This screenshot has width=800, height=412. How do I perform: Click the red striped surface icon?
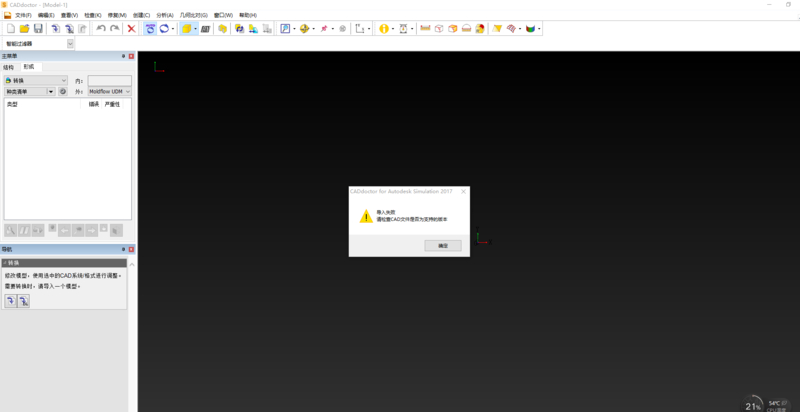point(511,29)
